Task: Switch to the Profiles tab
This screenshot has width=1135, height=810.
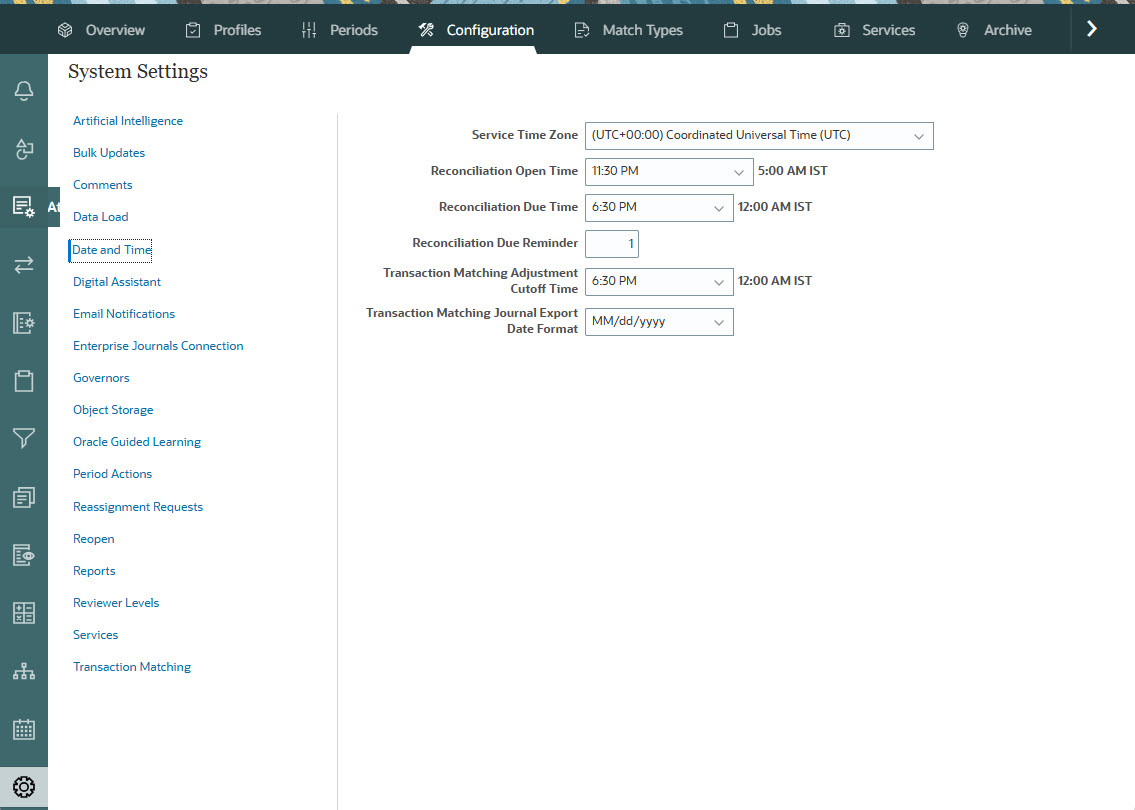Action: (x=223, y=29)
